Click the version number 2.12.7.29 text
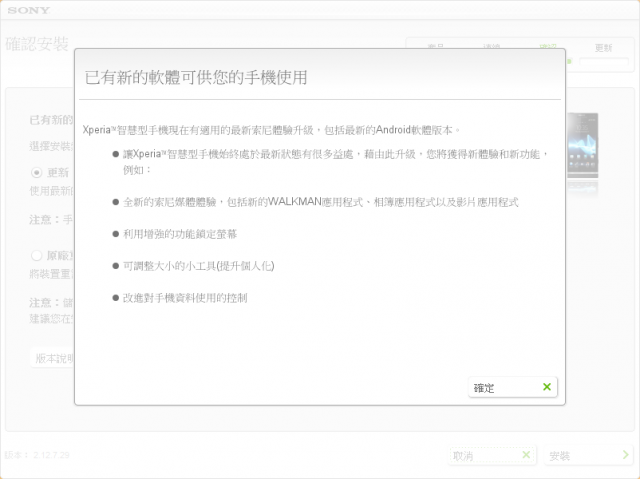This screenshot has width=640, height=479. (x=51, y=455)
